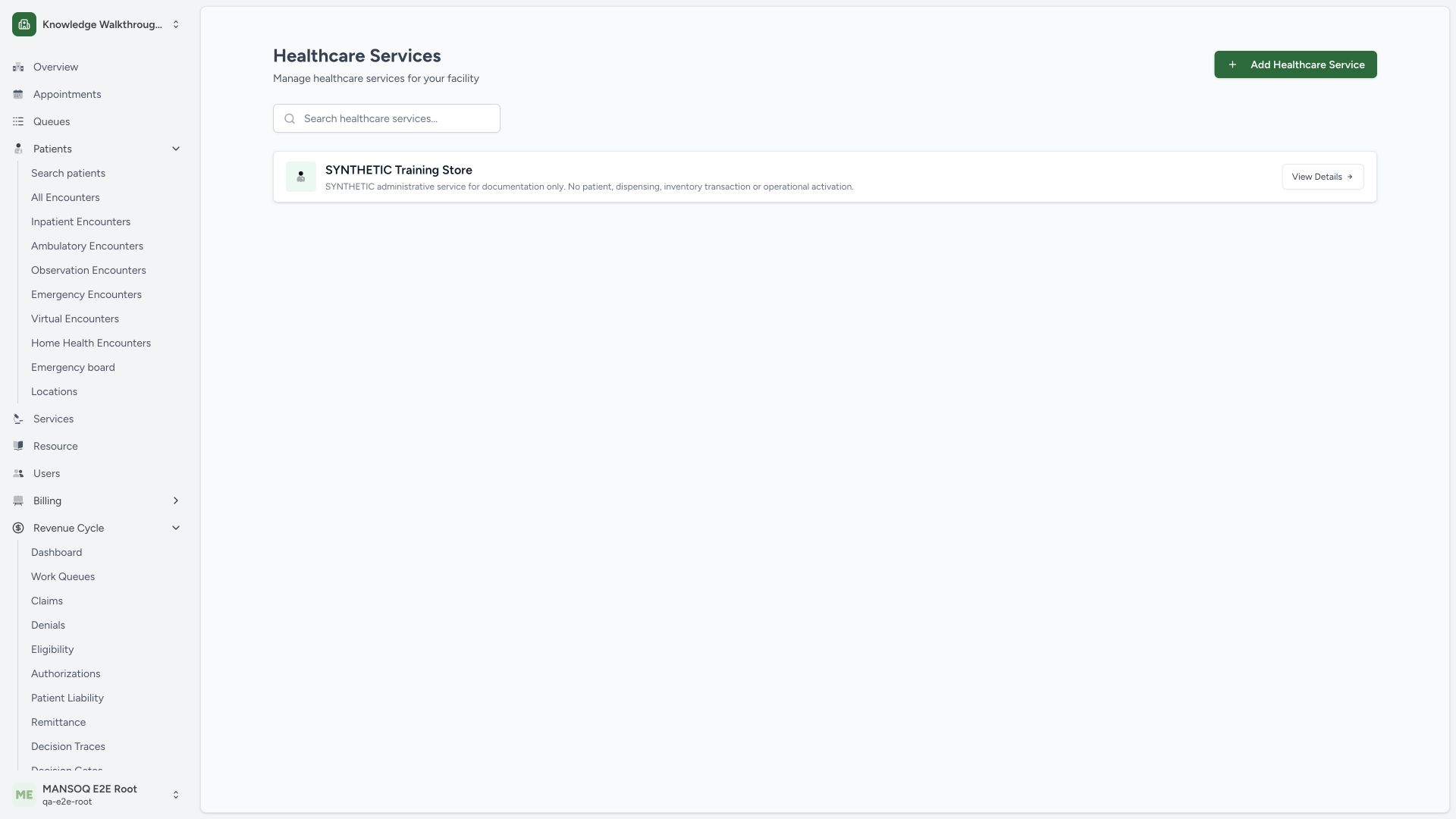Viewport: 1456px width, 819px height.
Task: Open Revenue Cycle Dashboard
Action: (57, 552)
